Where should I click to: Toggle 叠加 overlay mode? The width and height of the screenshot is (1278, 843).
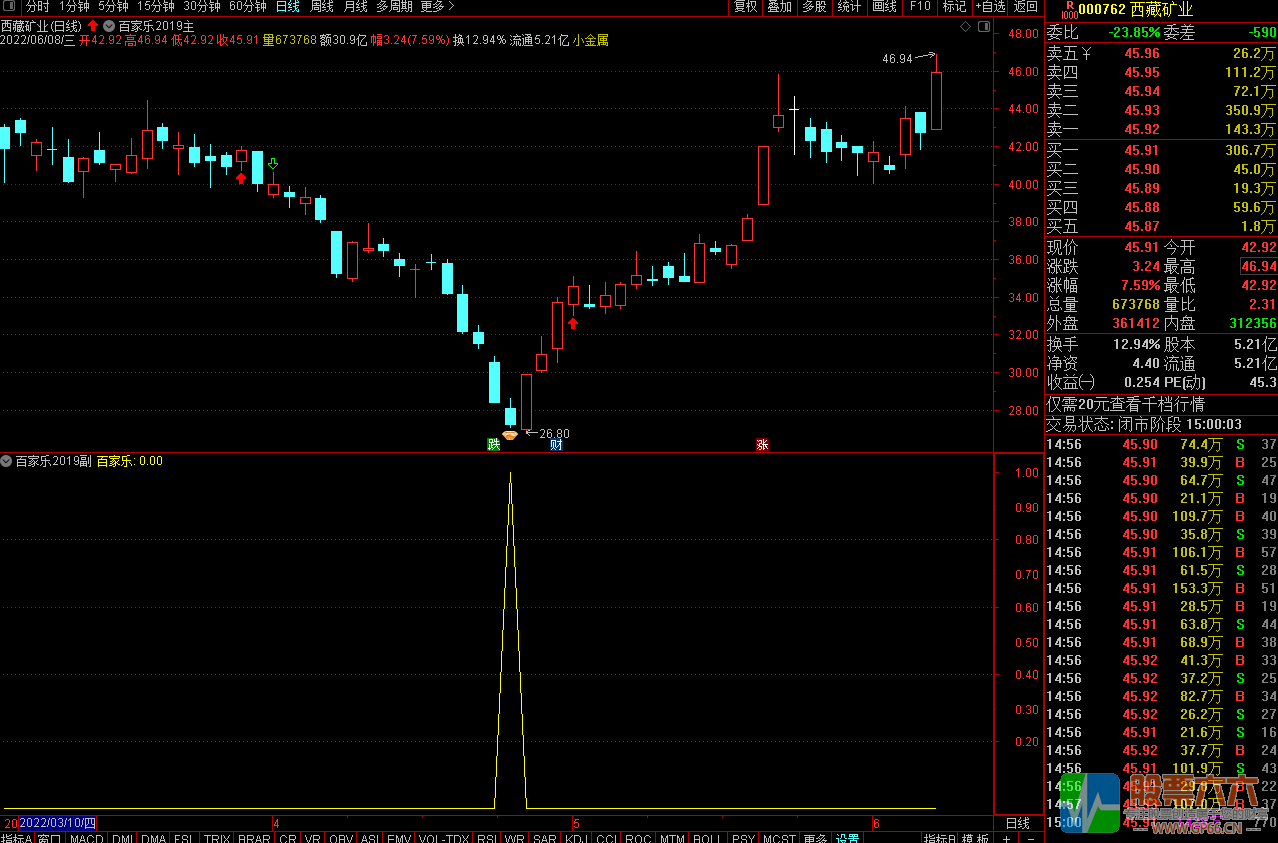click(779, 6)
